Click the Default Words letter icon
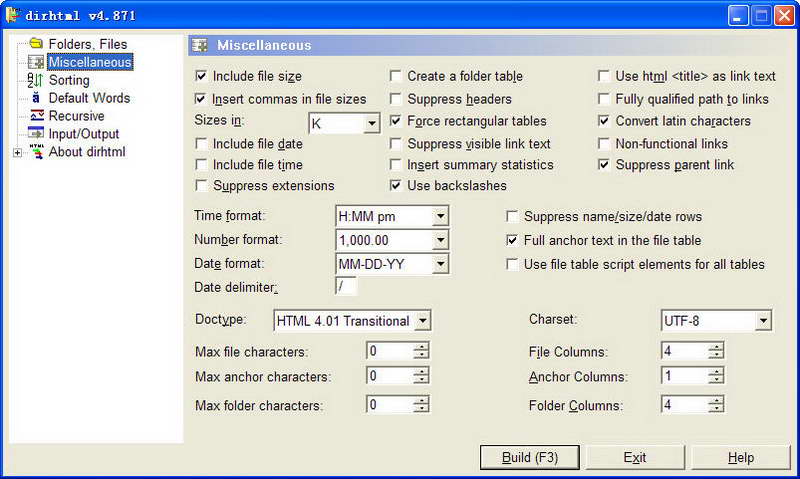This screenshot has height=479, width=800. tap(36, 97)
